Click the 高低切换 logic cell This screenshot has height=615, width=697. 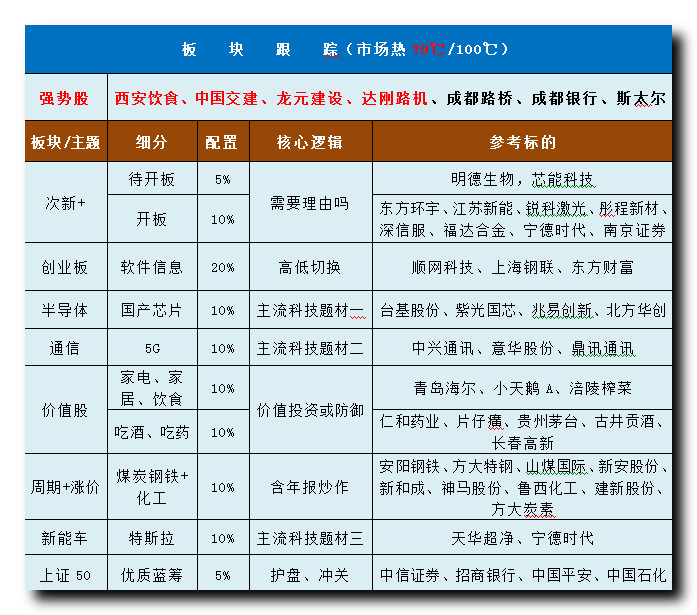click(x=310, y=267)
